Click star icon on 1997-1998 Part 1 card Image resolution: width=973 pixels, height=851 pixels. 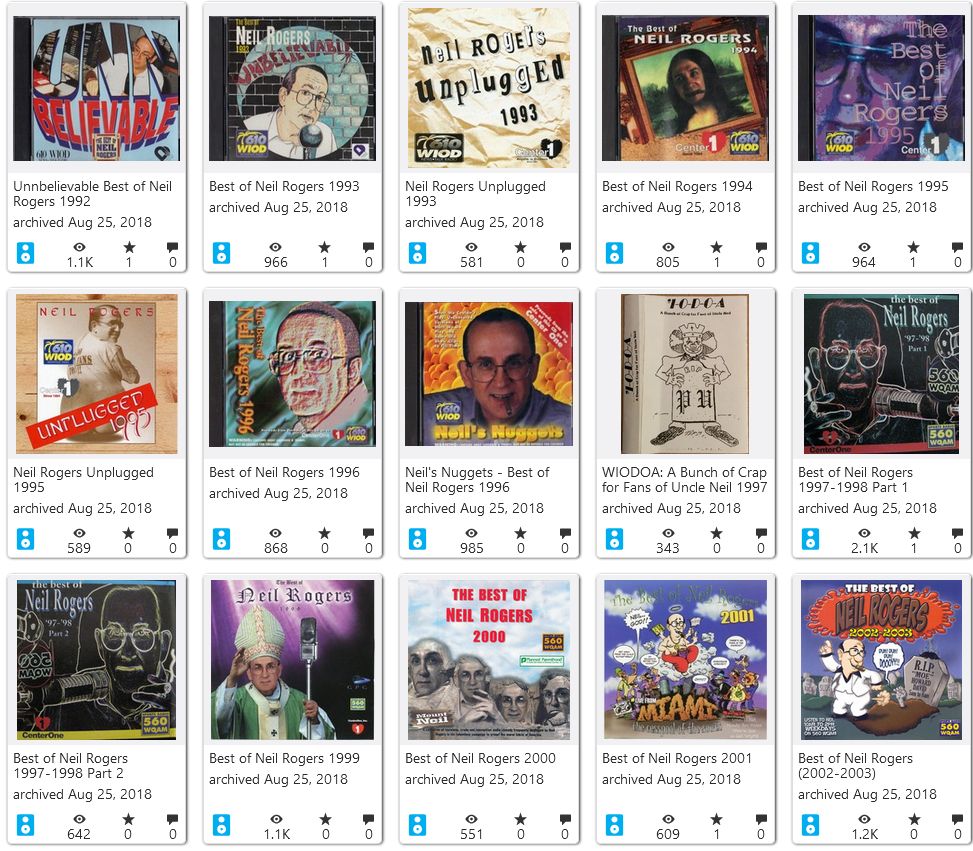[914, 533]
